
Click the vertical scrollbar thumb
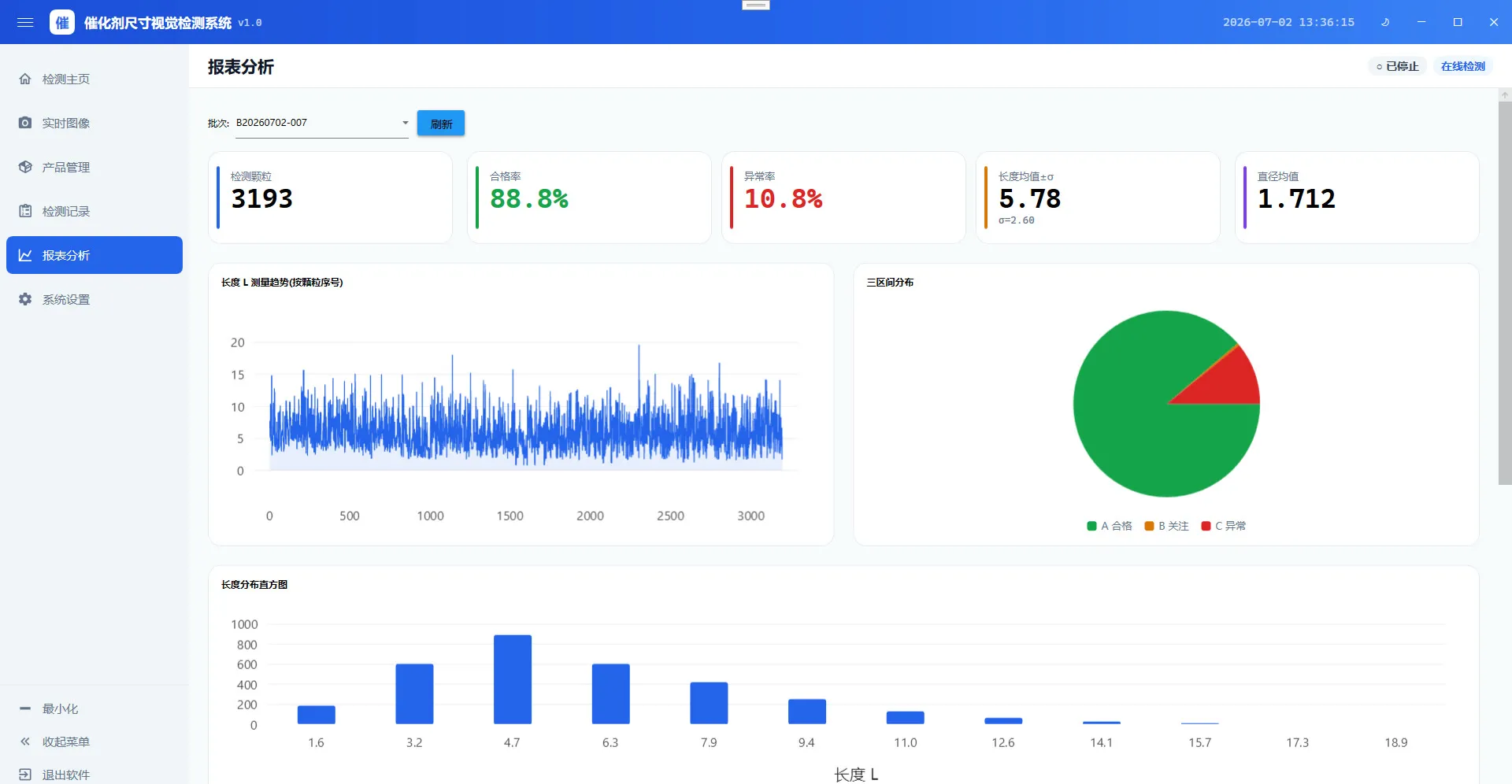click(x=1504, y=293)
